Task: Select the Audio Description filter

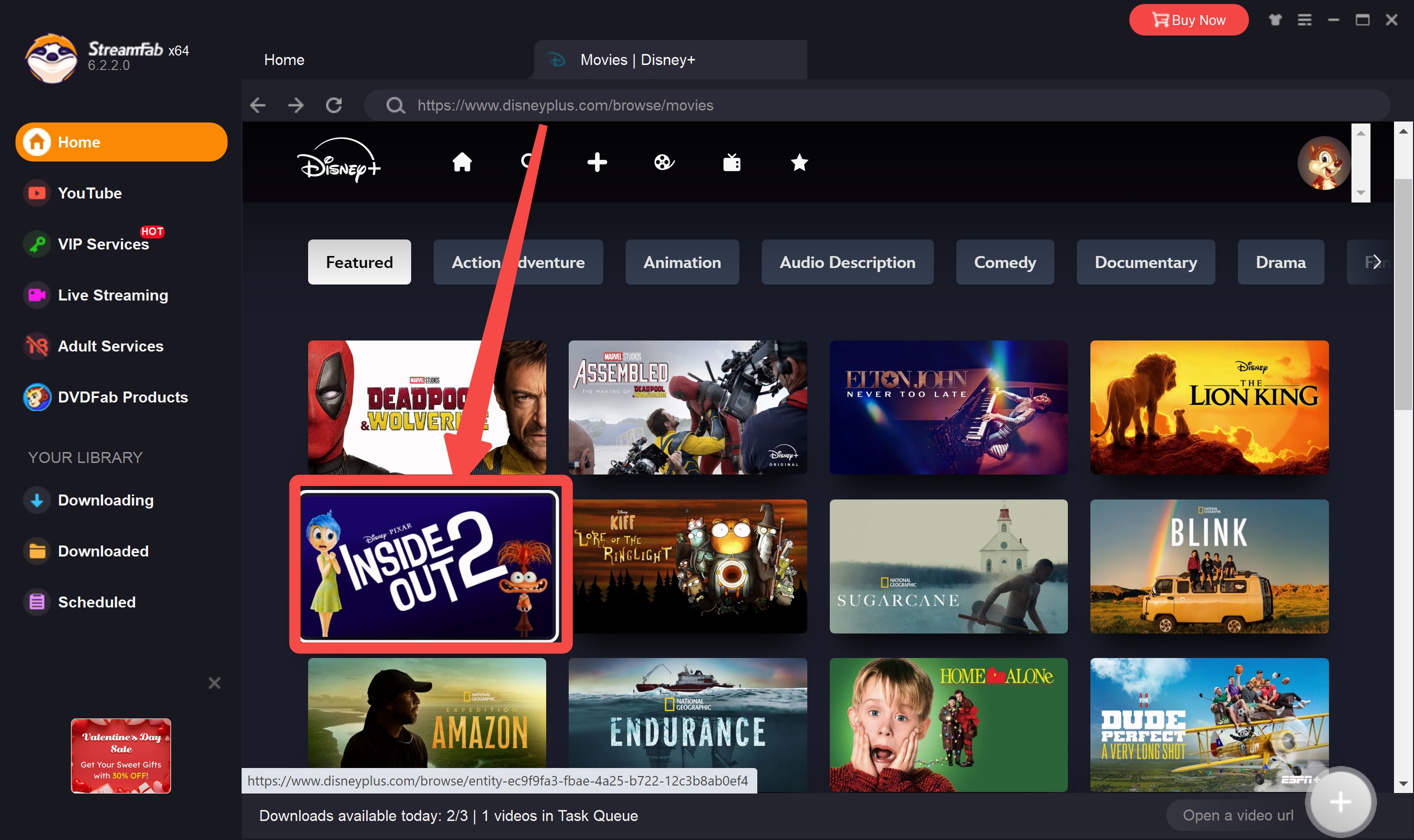Action: tap(847, 262)
